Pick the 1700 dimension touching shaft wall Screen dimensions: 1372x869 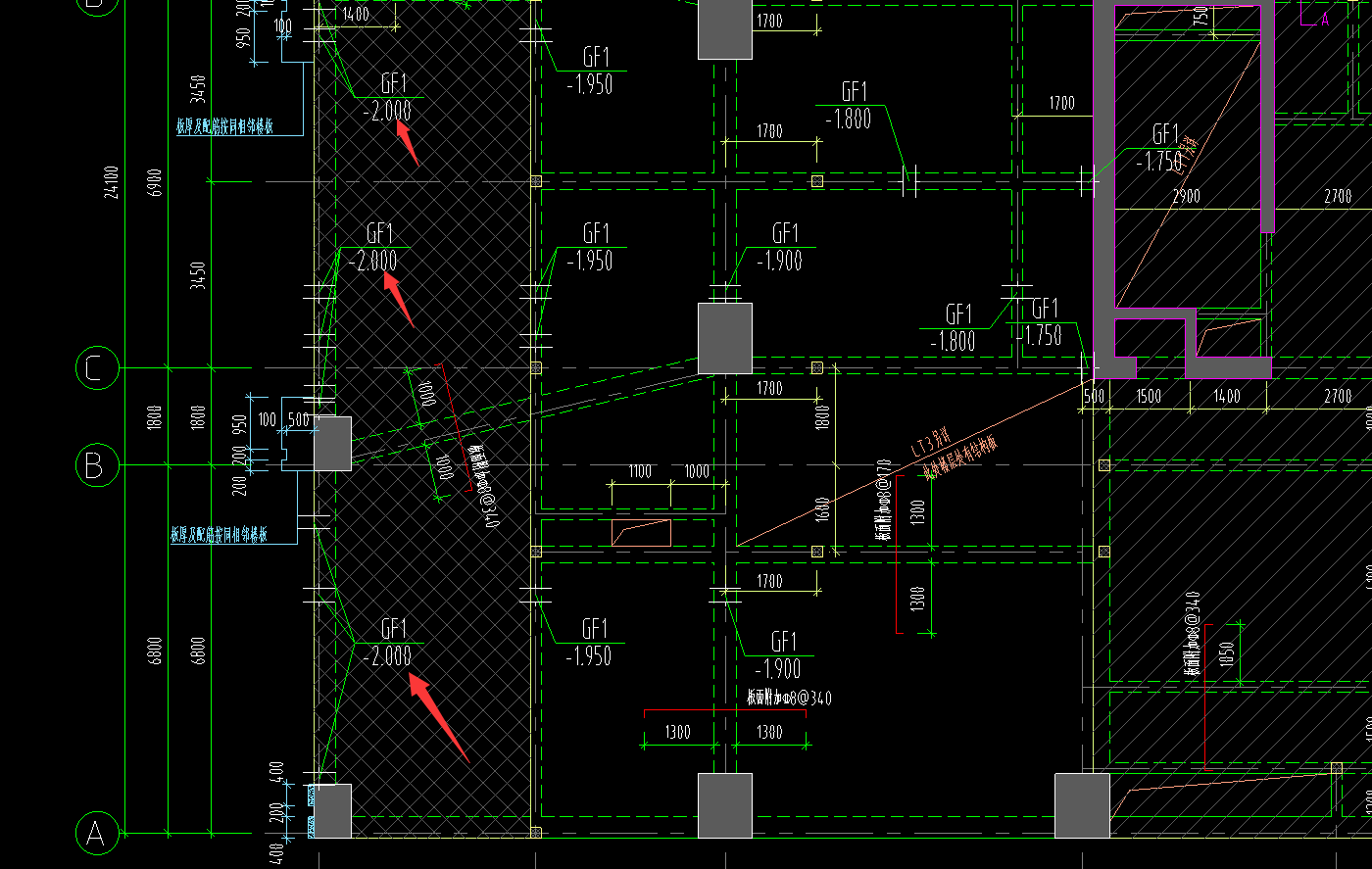[1061, 103]
